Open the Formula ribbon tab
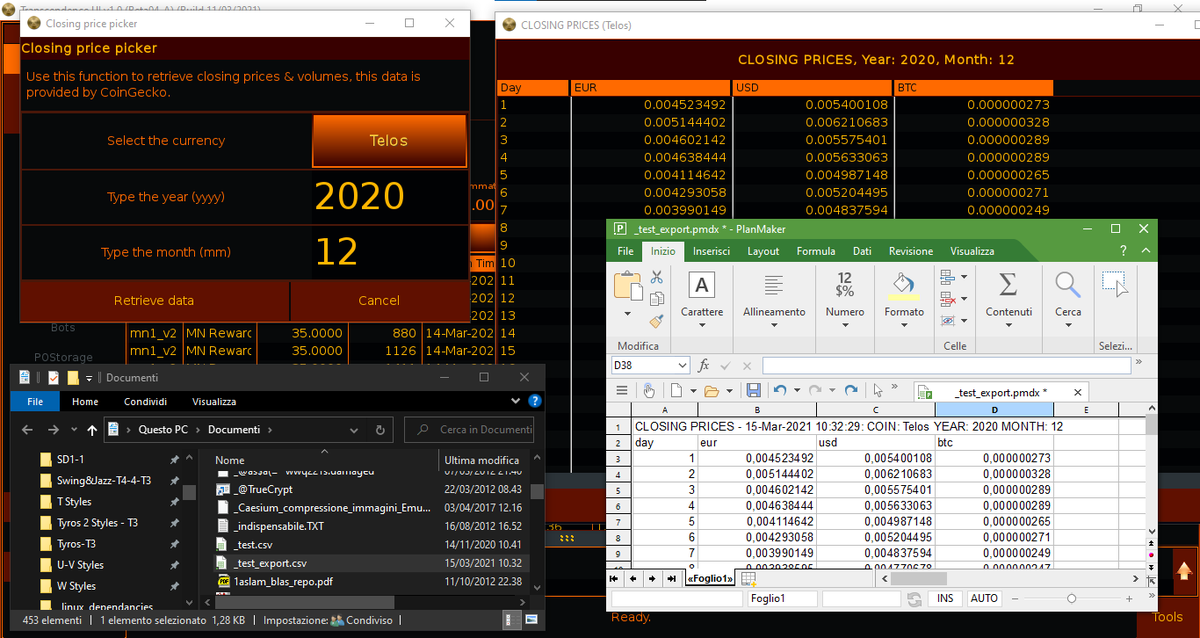Image resolution: width=1200 pixels, height=638 pixels. point(816,251)
